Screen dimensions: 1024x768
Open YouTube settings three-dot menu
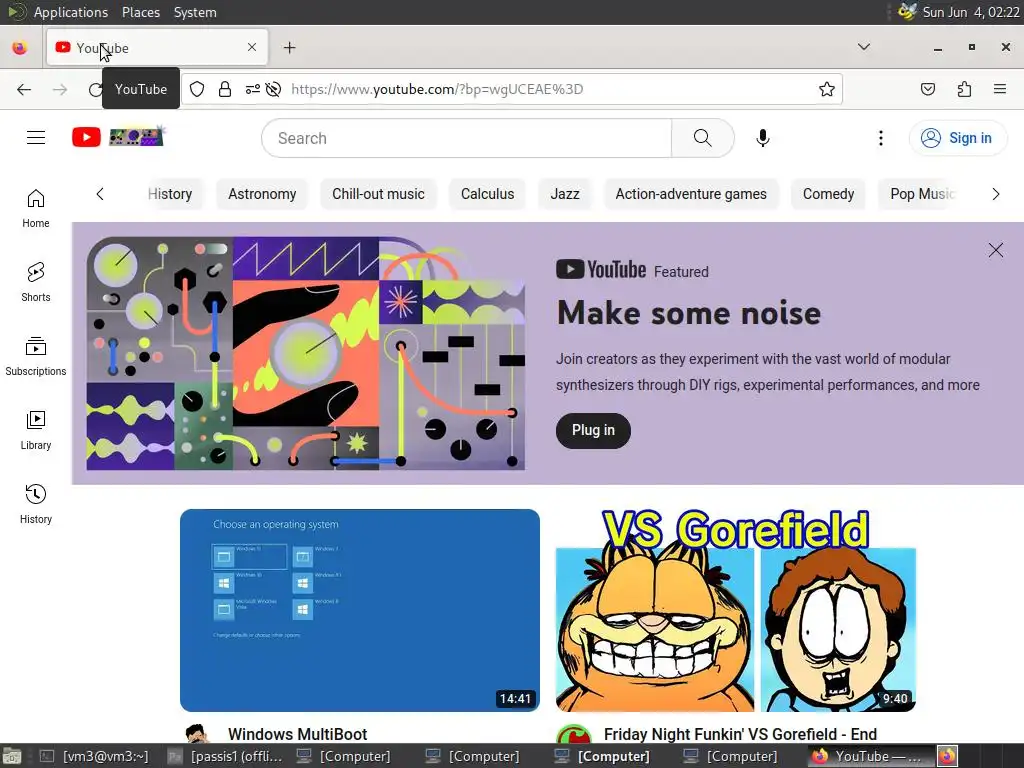pyautogui.click(x=880, y=138)
